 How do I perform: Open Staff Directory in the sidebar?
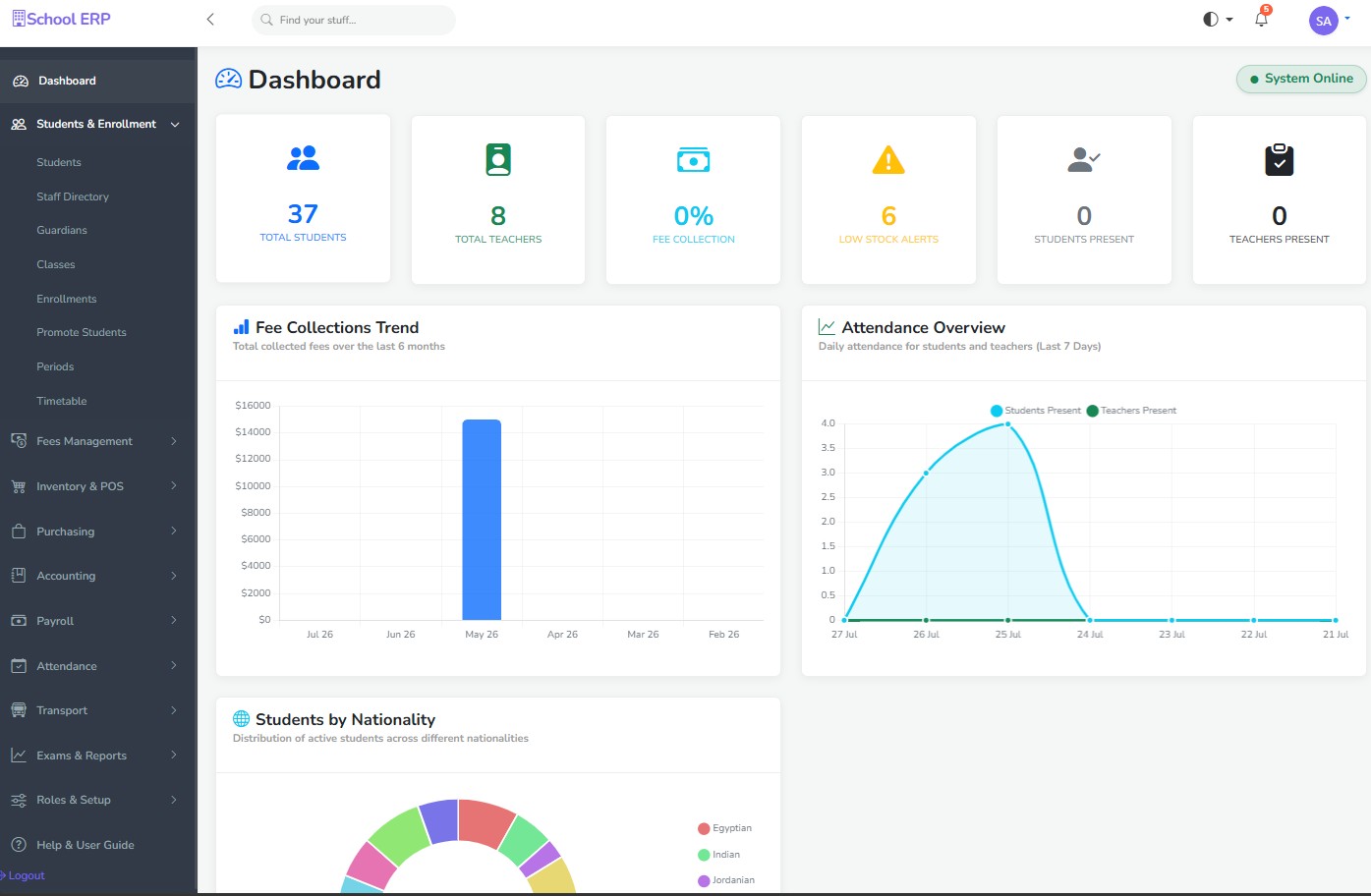73,196
